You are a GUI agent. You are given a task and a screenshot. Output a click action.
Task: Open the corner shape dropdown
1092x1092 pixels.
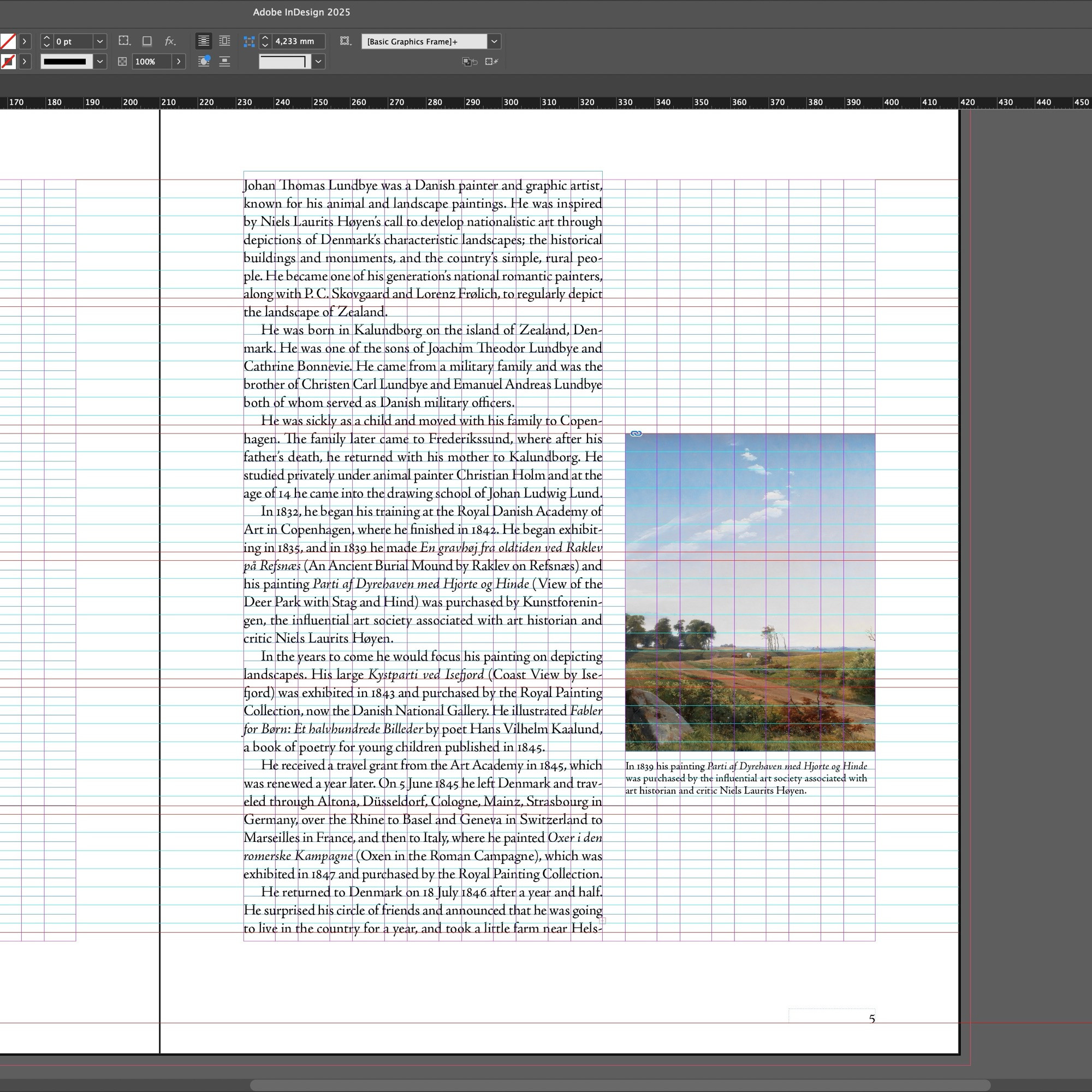(x=319, y=62)
